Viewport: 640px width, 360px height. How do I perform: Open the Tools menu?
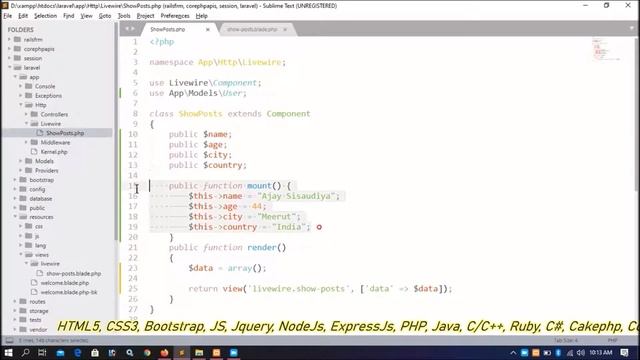click(x=124, y=16)
